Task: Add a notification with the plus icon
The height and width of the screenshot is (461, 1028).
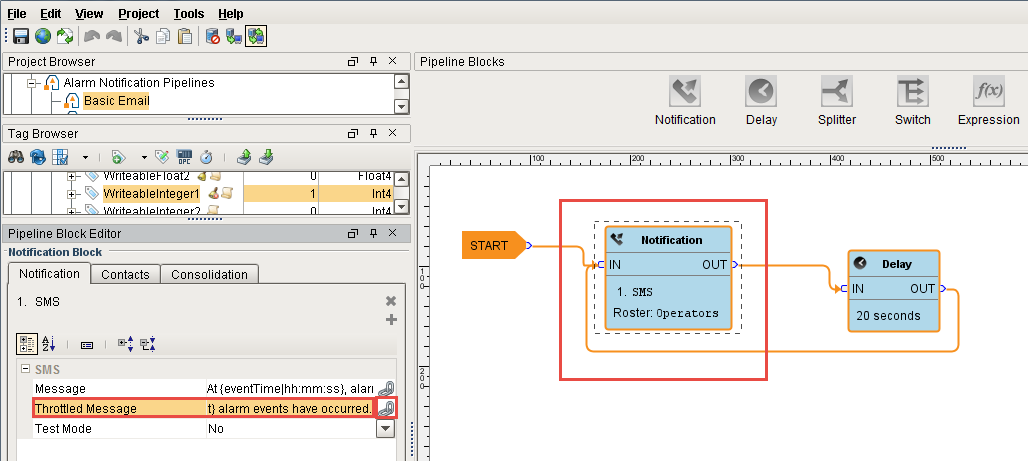Action: [x=391, y=319]
